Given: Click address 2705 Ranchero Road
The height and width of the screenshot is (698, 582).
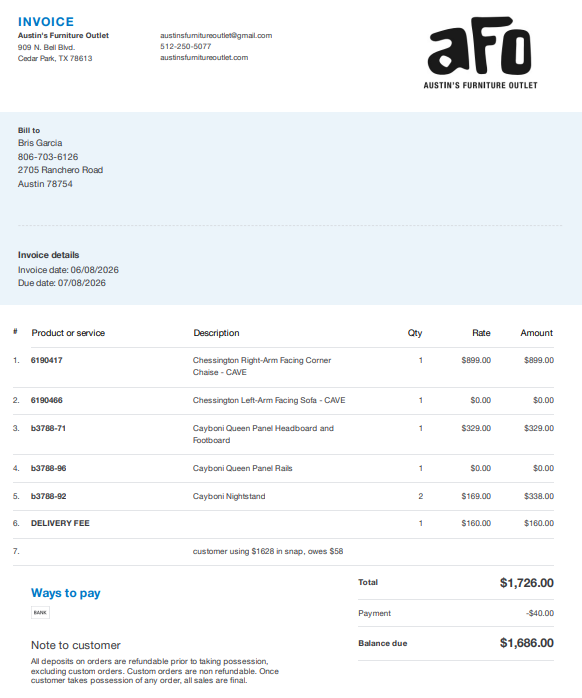Looking at the screenshot, I should (60, 170).
